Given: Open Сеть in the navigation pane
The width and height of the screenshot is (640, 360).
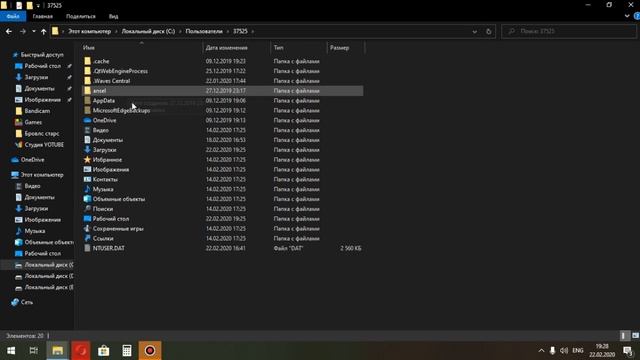Looking at the screenshot, I should pyautogui.click(x=27, y=302).
